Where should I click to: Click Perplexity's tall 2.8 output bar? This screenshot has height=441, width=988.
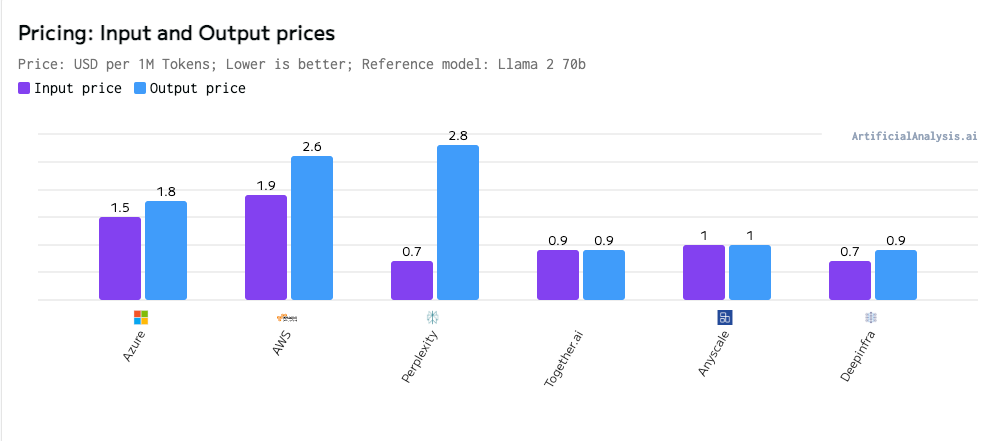[458, 222]
